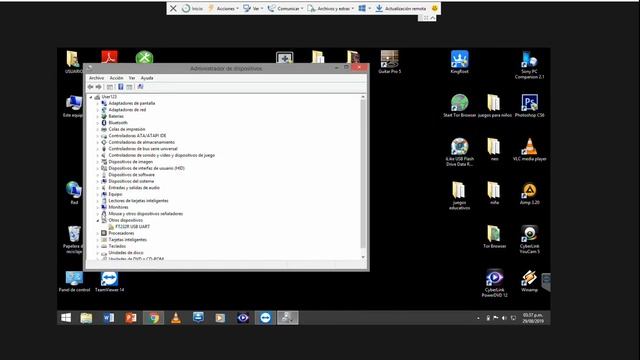Expand Adaptadores de red
Image resolution: width=640 pixels, height=360 pixels.
pos(98,110)
